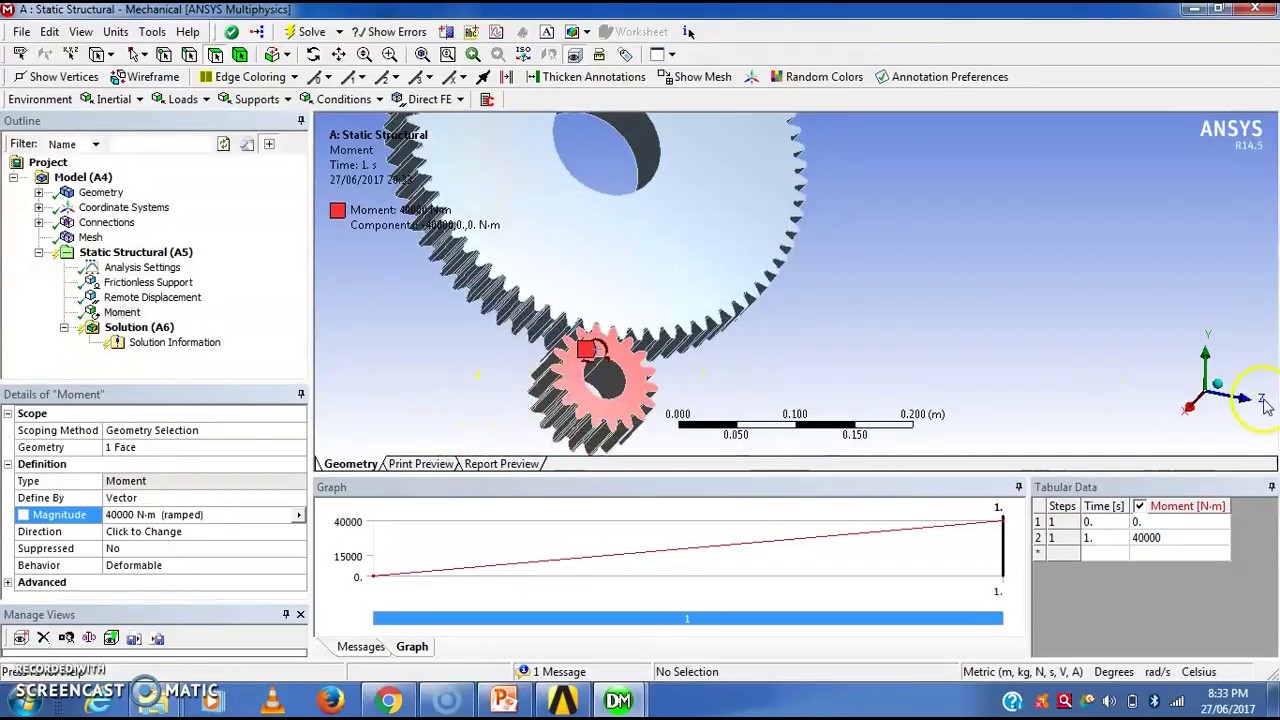Collapse the Solution (A6) node
The width and height of the screenshot is (1280, 720).
64,327
